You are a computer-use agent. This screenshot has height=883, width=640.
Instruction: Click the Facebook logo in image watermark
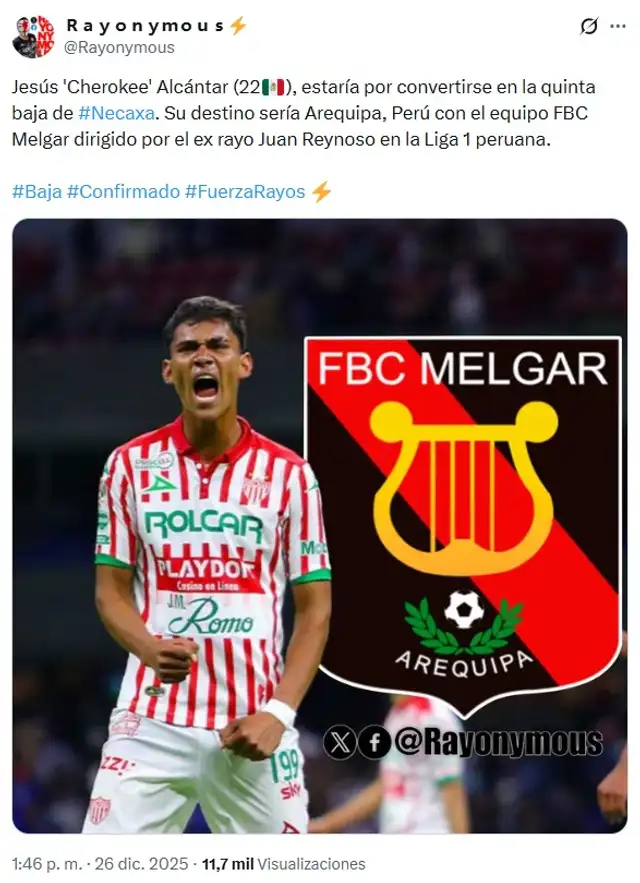pyautogui.click(x=374, y=742)
